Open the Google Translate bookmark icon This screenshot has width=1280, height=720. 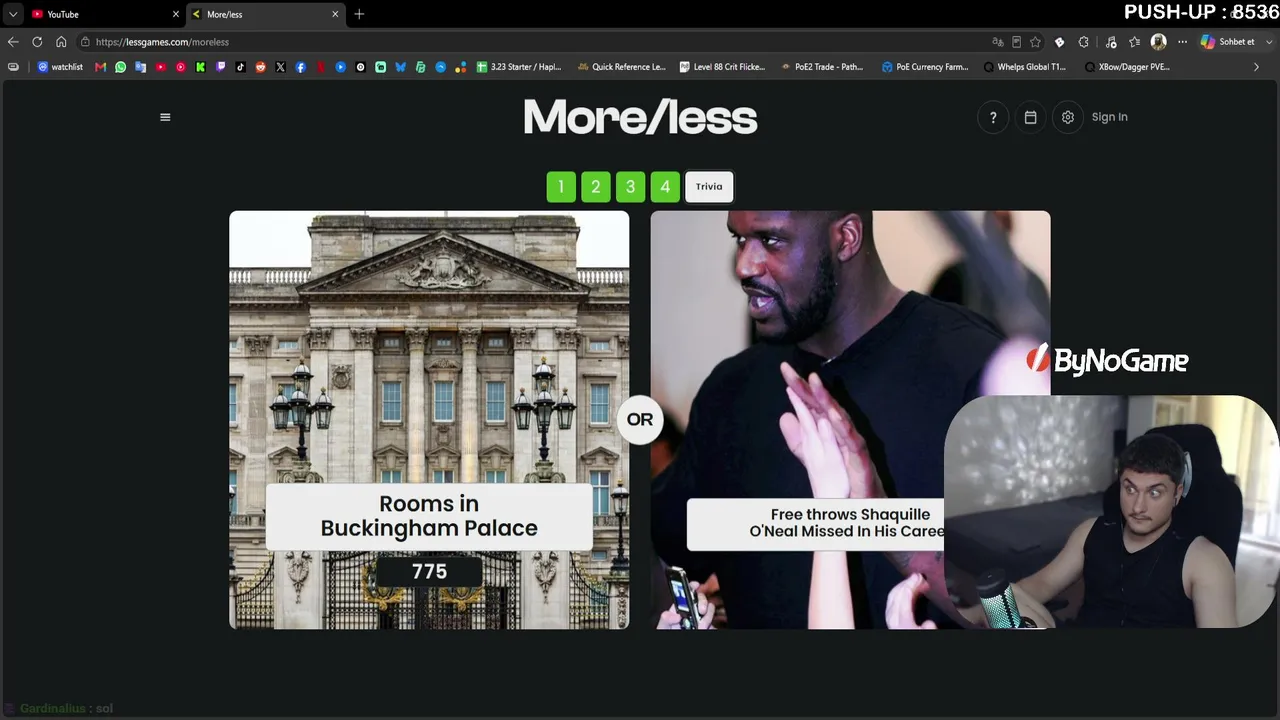click(141, 67)
